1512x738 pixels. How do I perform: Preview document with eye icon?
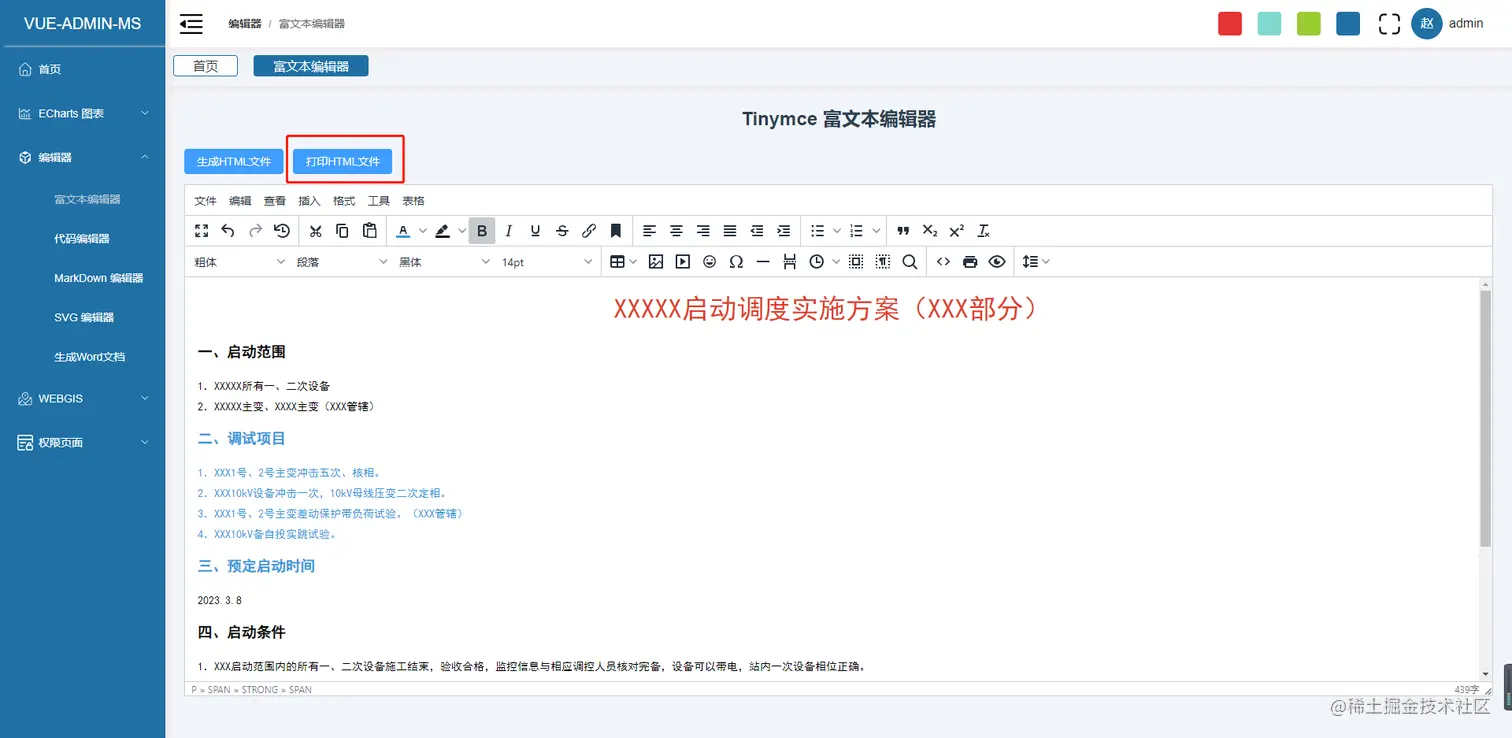pyautogui.click(x=997, y=262)
